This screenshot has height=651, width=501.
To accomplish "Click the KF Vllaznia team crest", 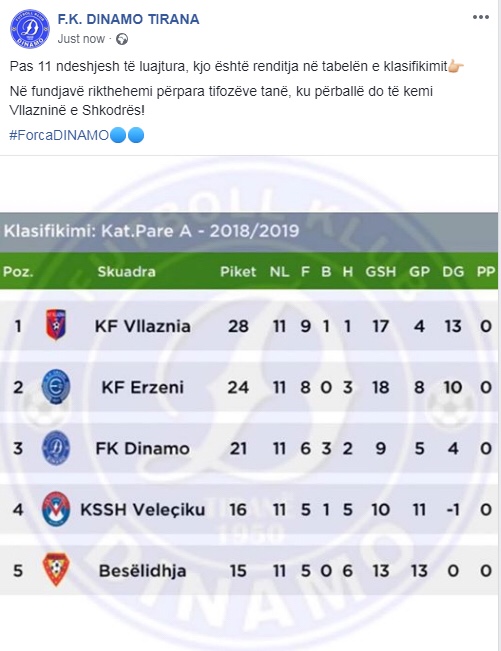I will coord(56,325).
